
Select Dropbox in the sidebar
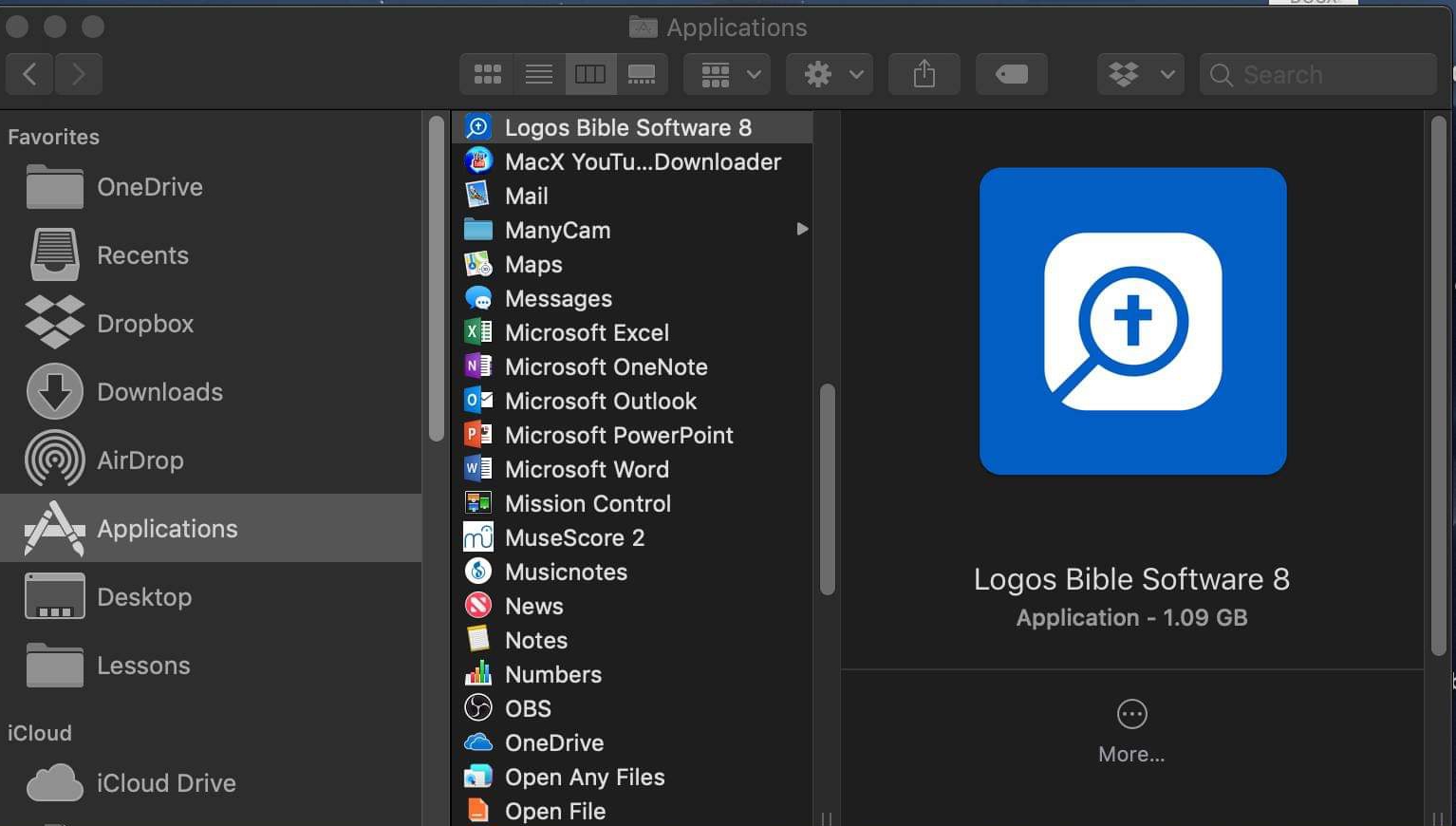(211, 324)
